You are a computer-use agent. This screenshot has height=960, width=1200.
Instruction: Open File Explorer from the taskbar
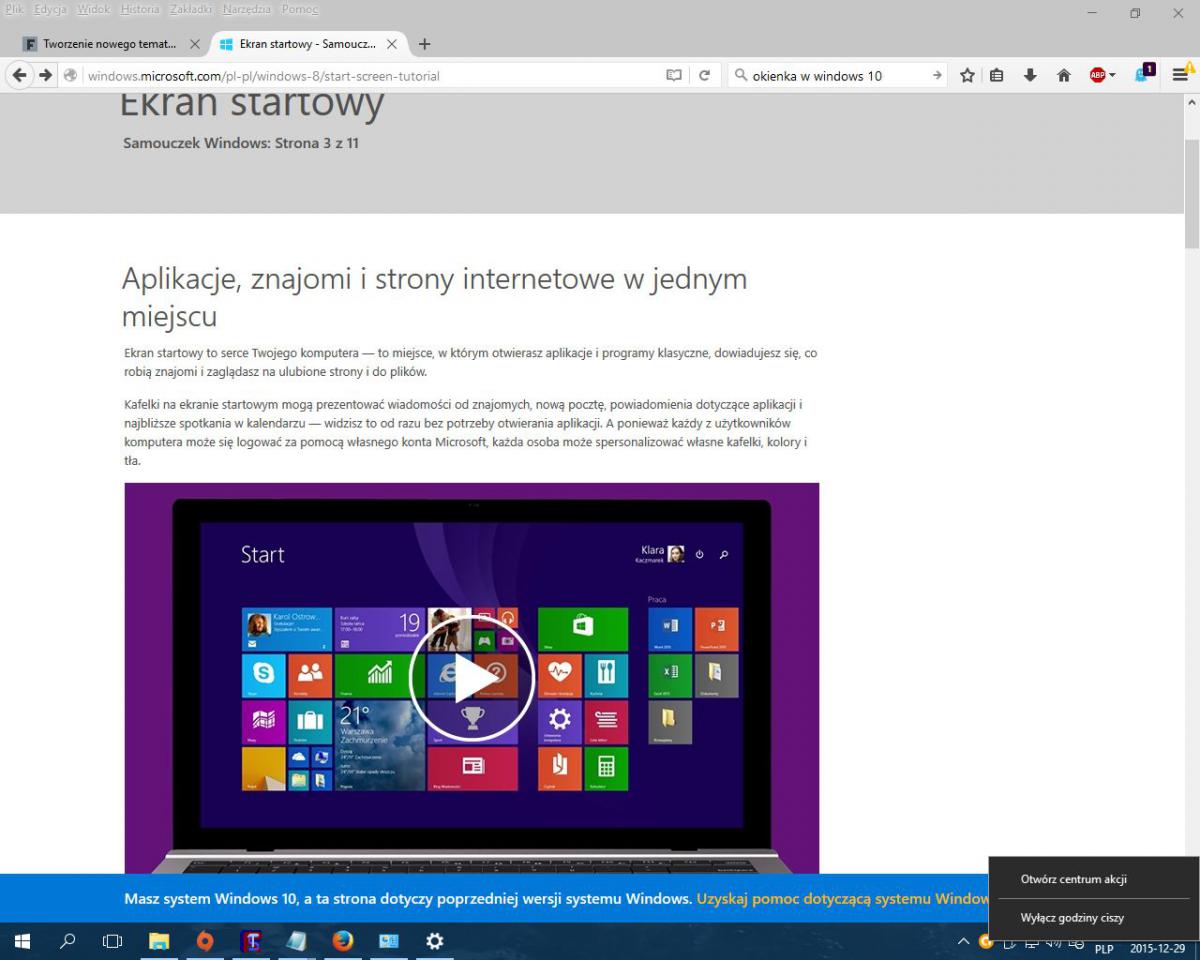pos(159,941)
